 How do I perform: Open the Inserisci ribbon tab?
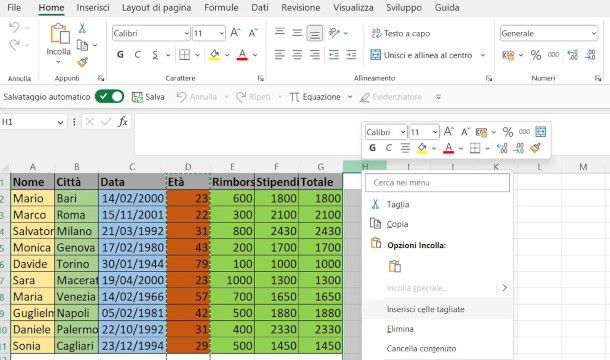93,7
